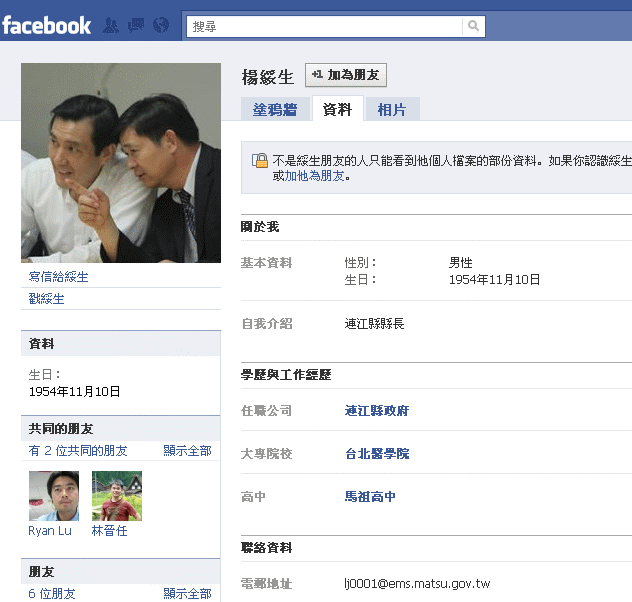Select the email lj0001@ems.matsu.gov.tw text
The image size is (632, 602).
[417, 583]
